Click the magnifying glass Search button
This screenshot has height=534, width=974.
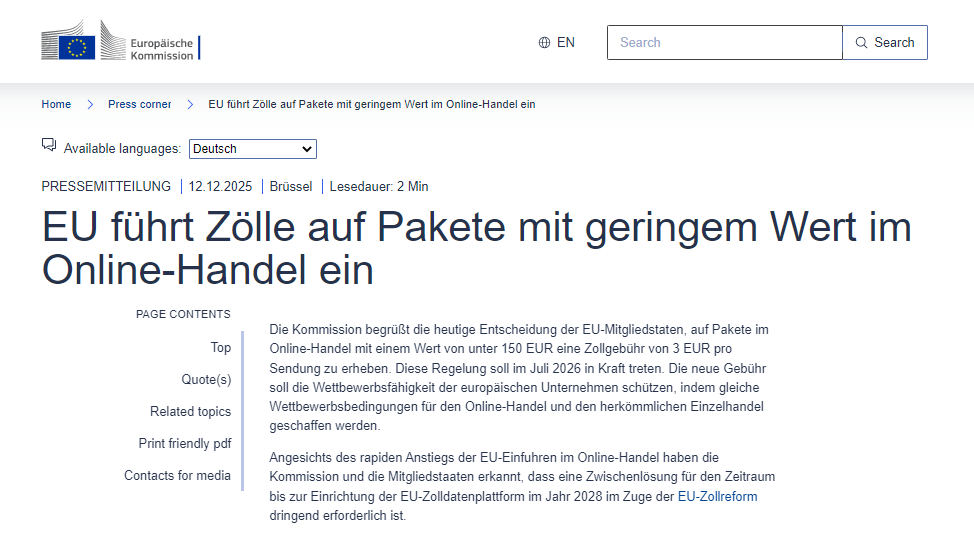(885, 43)
